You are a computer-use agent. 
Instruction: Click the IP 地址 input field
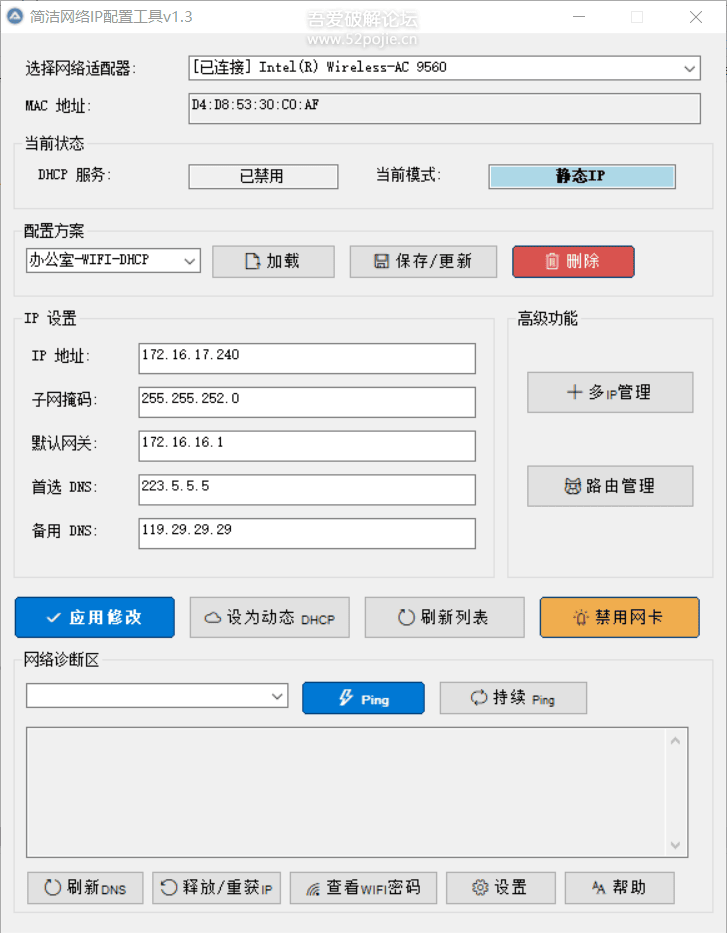pos(307,358)
